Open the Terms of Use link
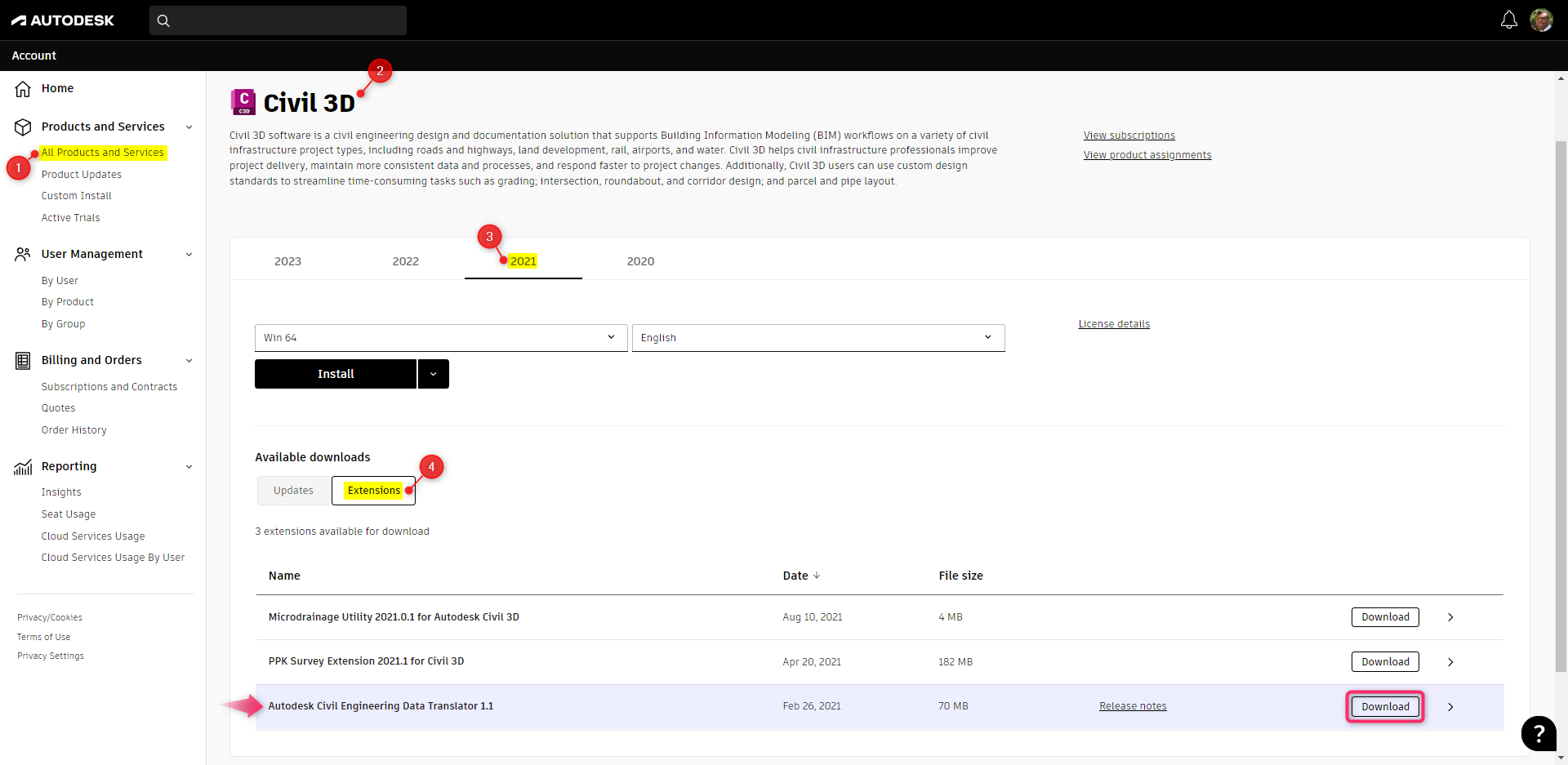 [x=44, y=637]
